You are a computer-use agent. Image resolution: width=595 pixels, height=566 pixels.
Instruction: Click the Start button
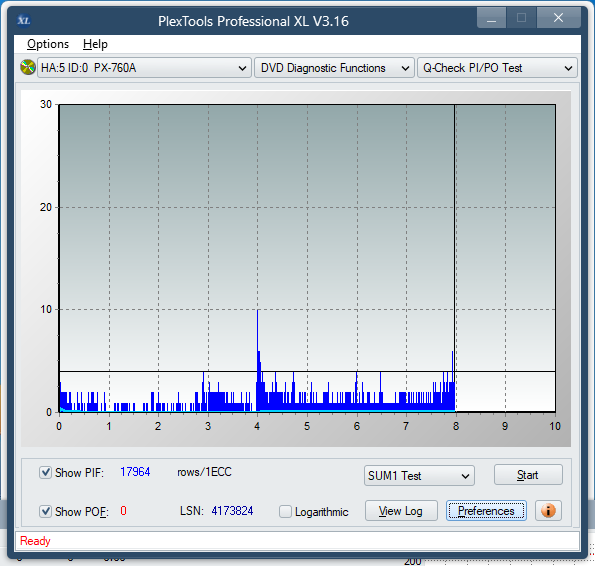pos(528,475)
